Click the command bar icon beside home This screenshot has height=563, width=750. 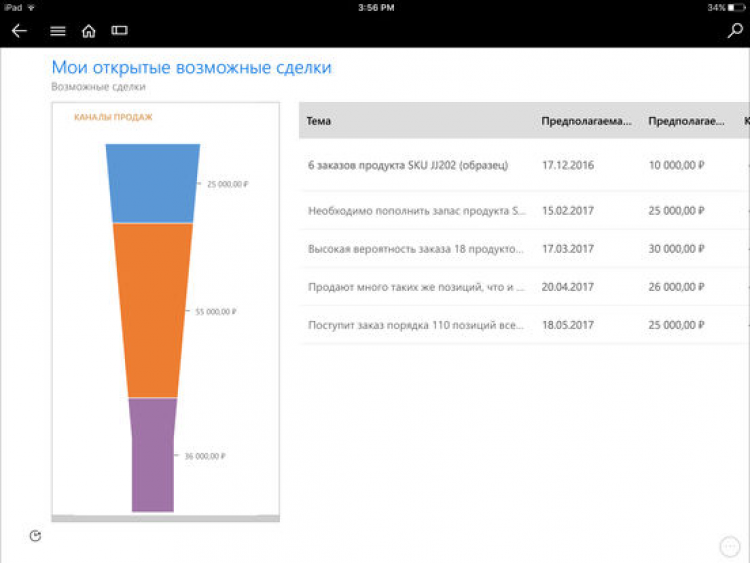click(x=119, y=31)
